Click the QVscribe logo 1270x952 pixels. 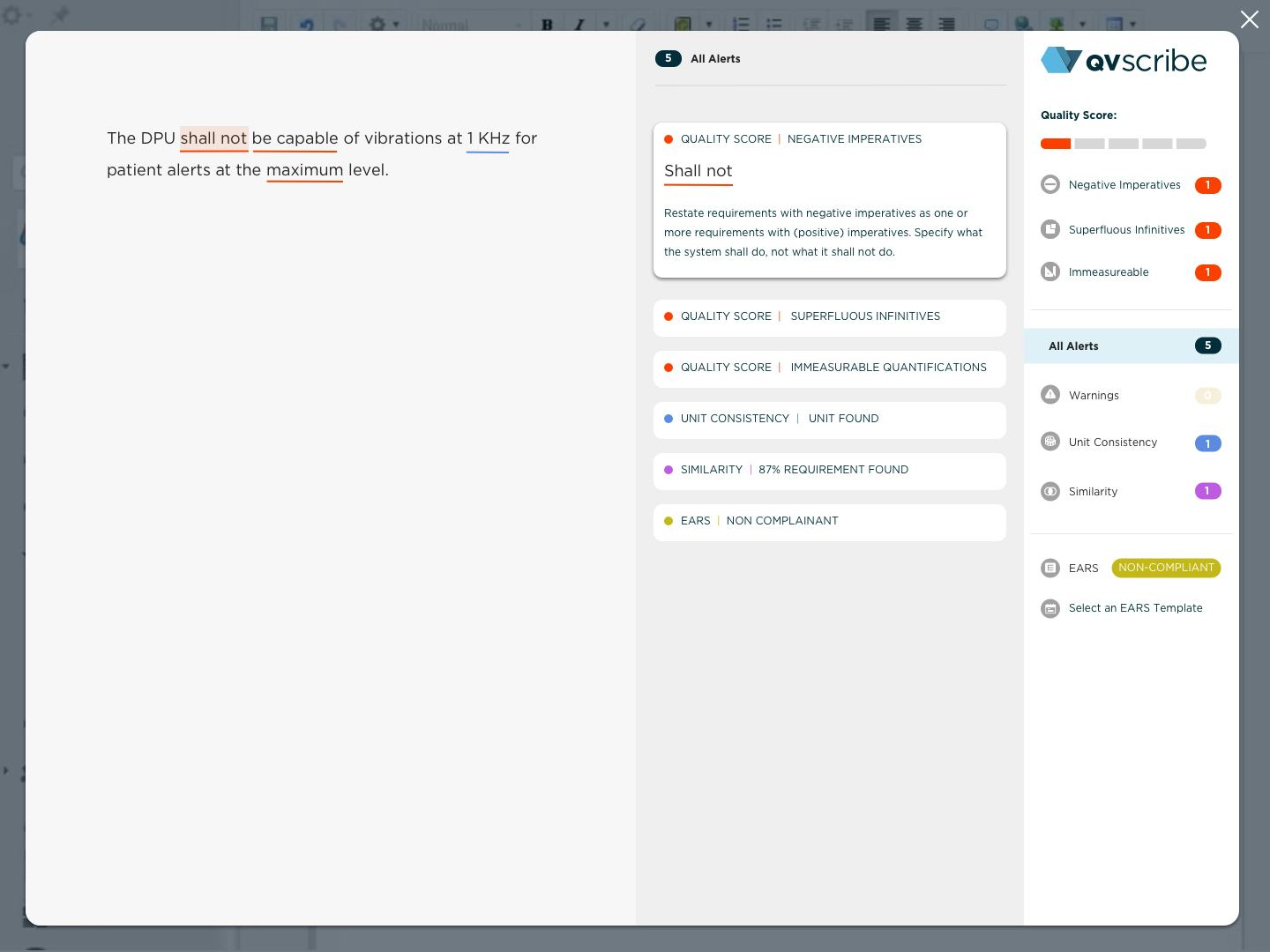click(1124, 60)
